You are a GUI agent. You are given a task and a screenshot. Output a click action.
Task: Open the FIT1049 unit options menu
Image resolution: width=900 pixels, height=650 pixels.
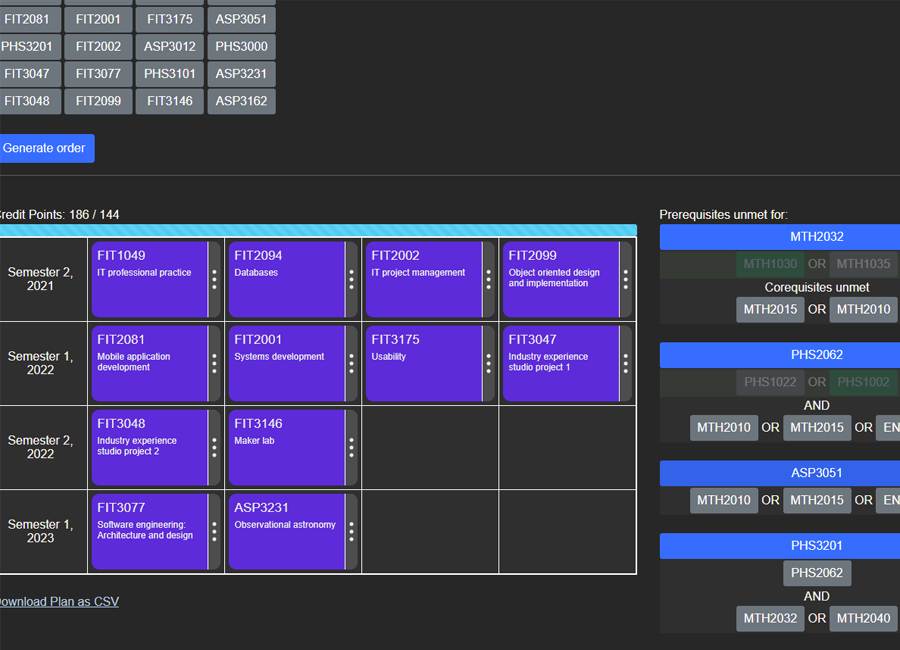pos(214,280)
